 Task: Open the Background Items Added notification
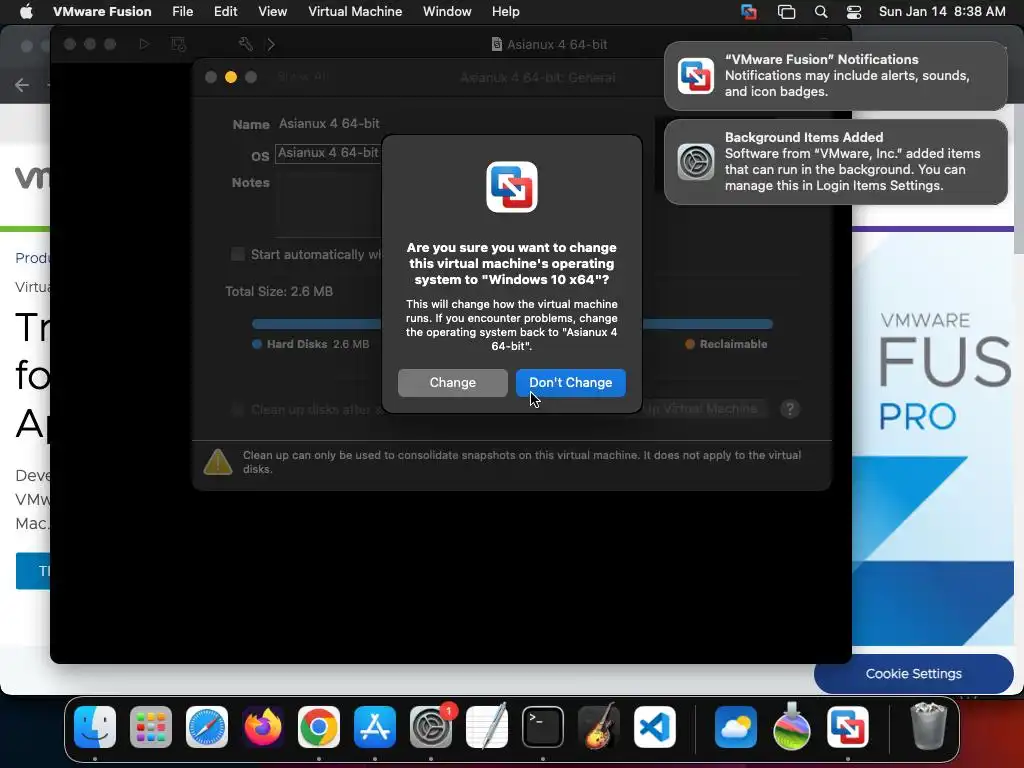835,161
